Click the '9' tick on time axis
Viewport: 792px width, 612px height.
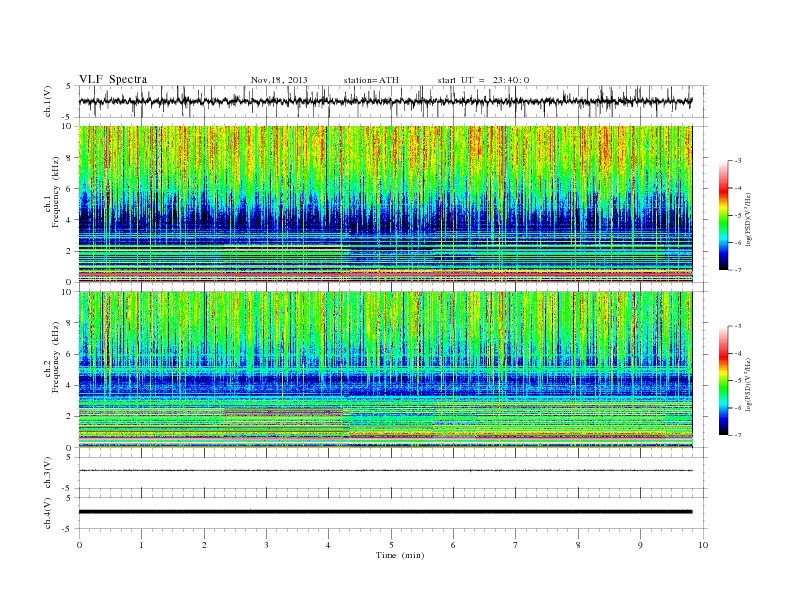click(x=640, y=545)
